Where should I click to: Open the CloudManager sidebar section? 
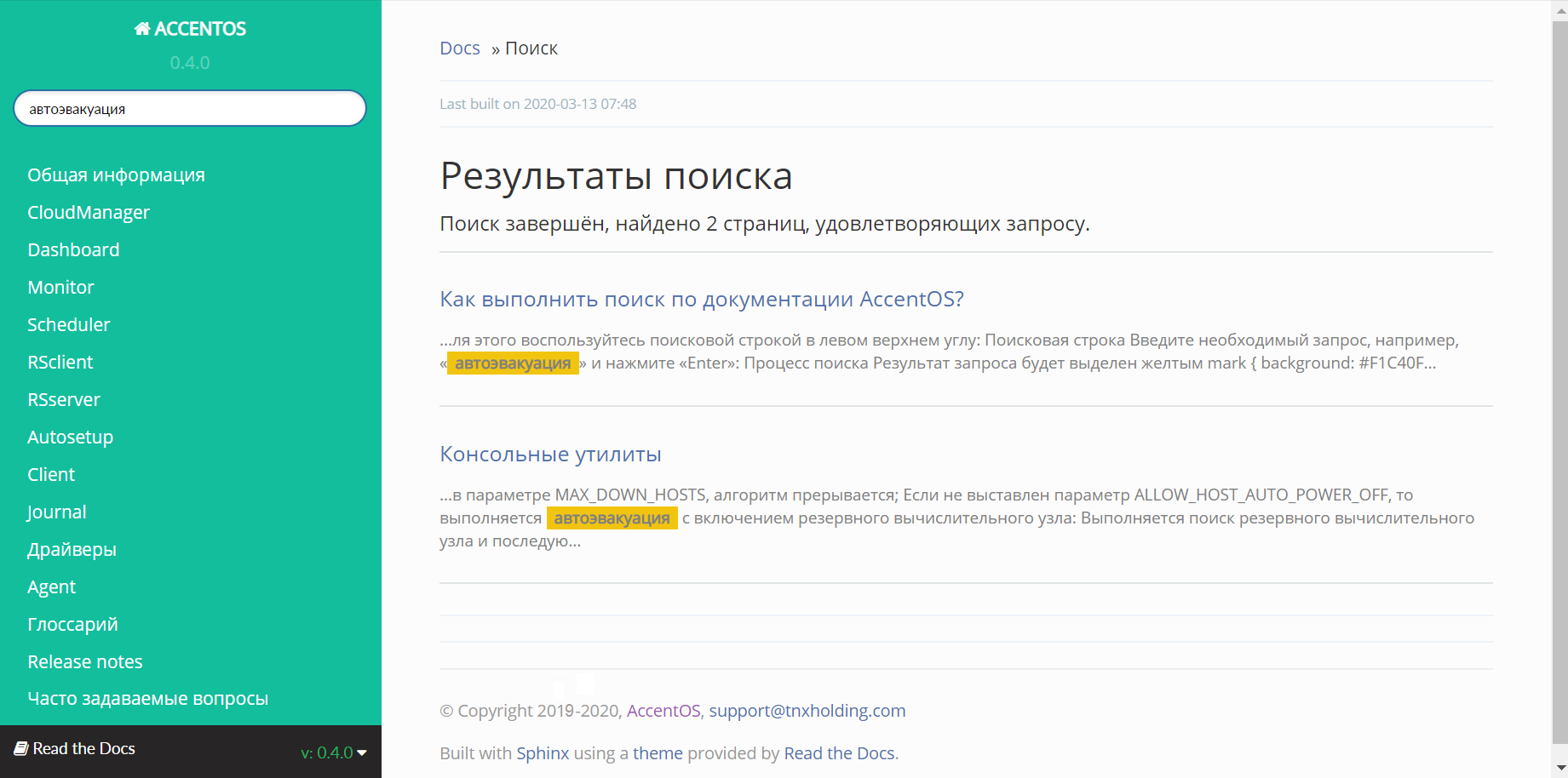tap(89, 212)
